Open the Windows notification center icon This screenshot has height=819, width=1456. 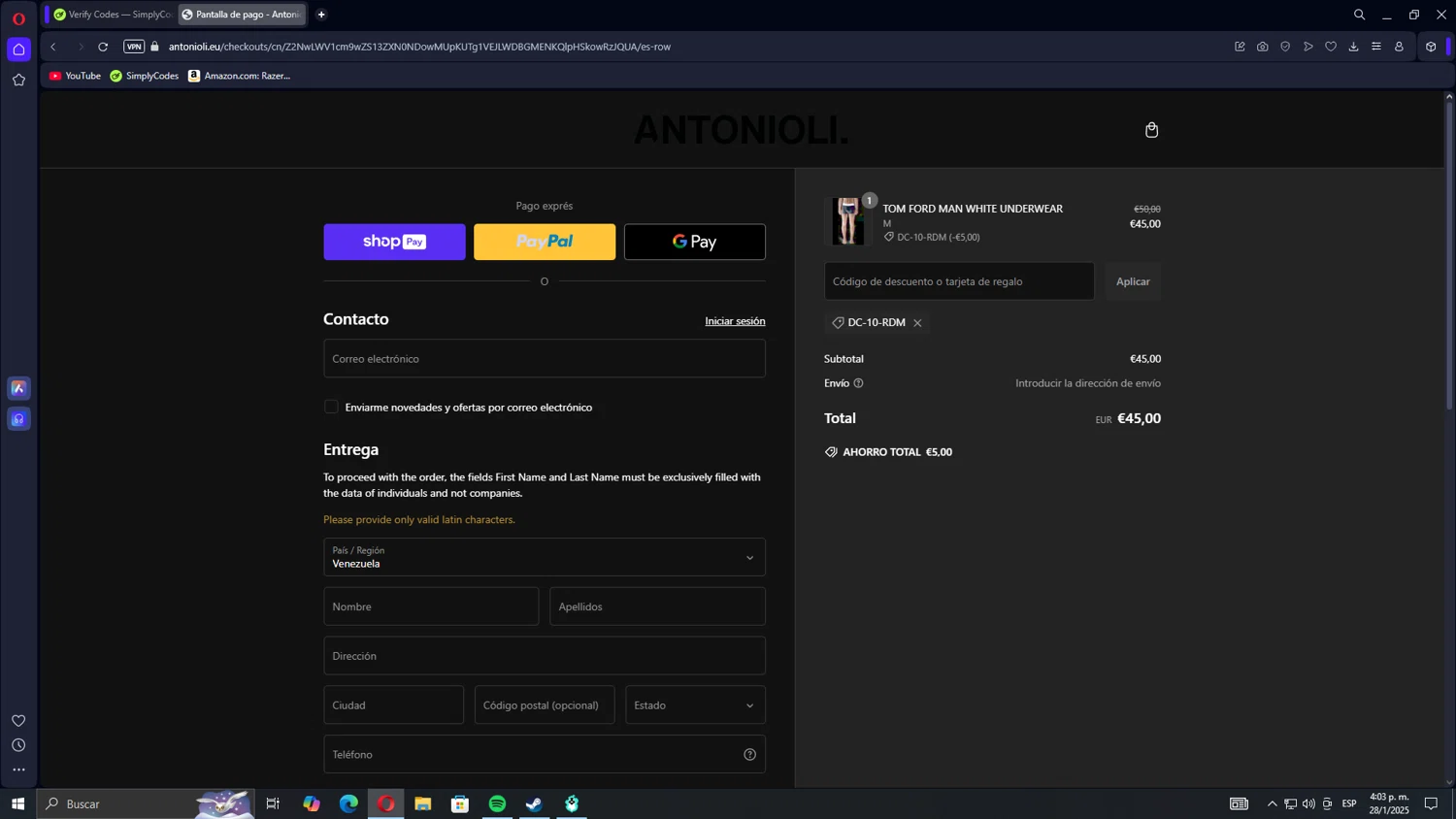[1431, 803]
